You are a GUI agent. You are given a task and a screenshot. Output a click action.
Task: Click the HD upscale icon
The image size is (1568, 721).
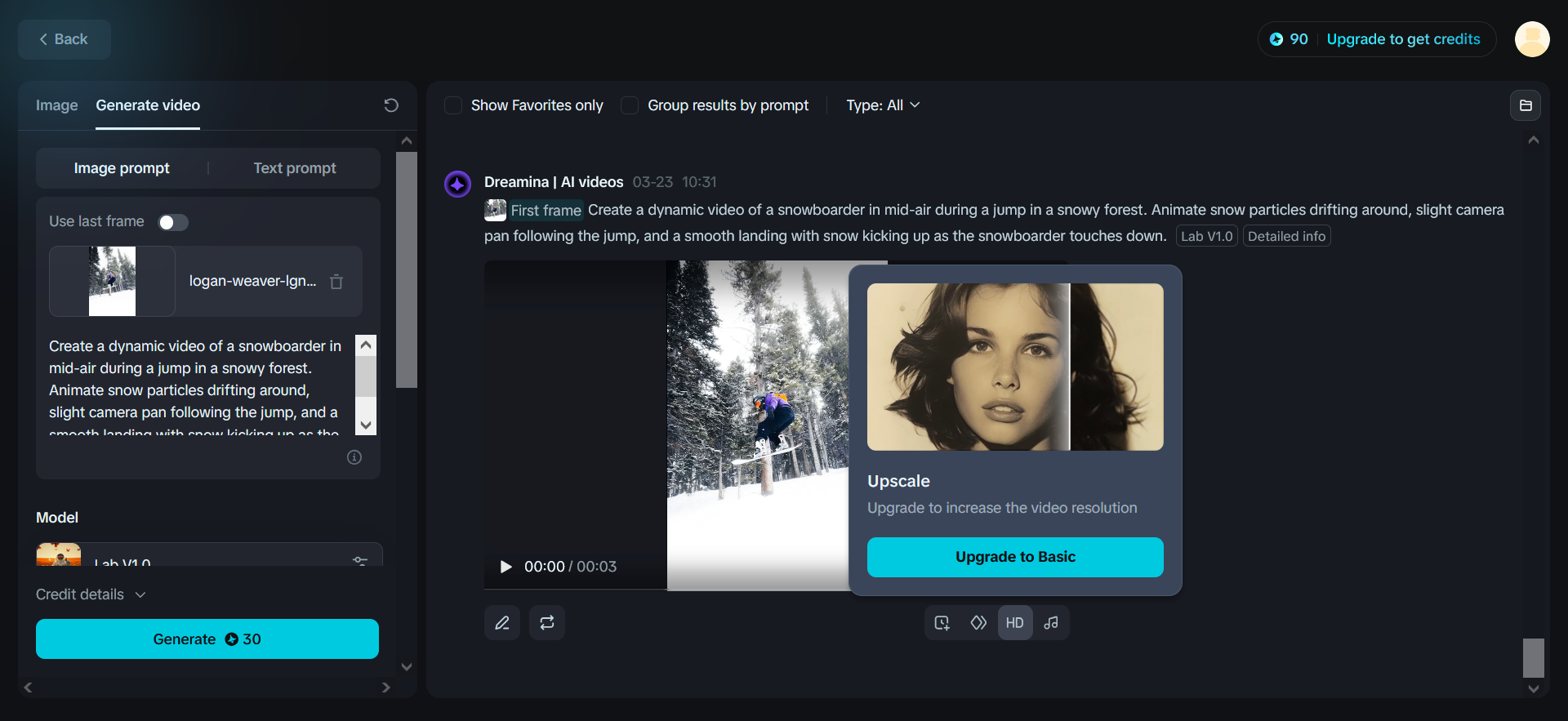coord(1015,623)
